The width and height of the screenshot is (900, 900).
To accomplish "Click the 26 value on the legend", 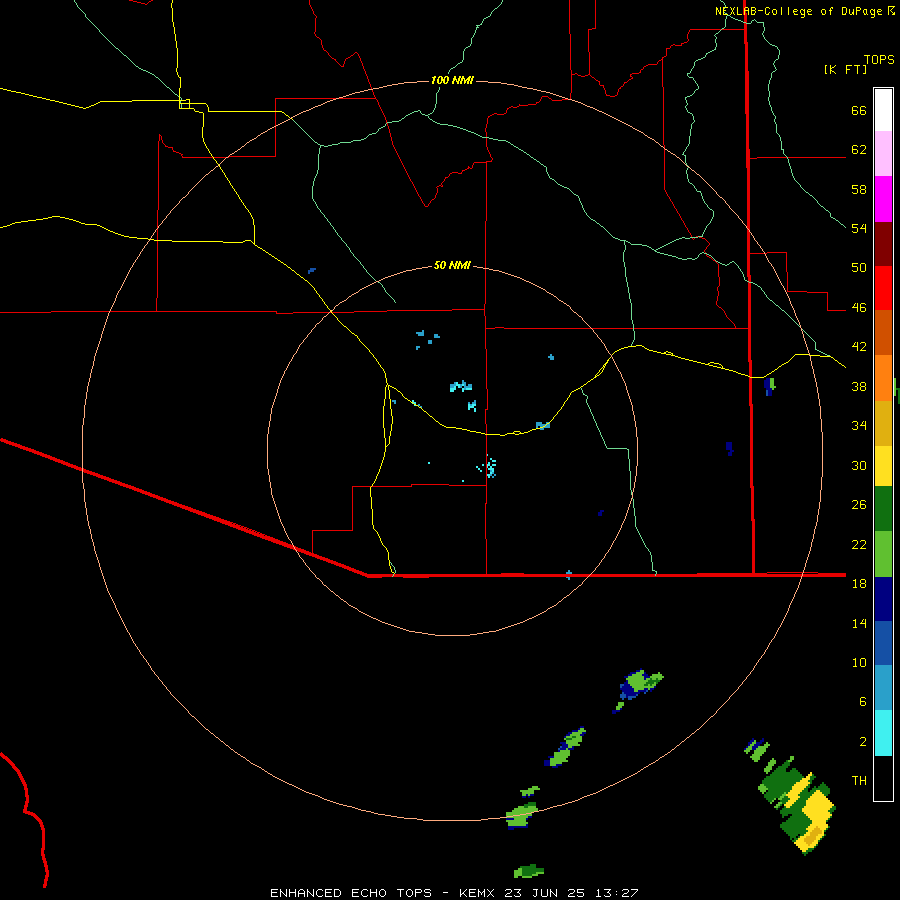I will click(x=859, y=505).
